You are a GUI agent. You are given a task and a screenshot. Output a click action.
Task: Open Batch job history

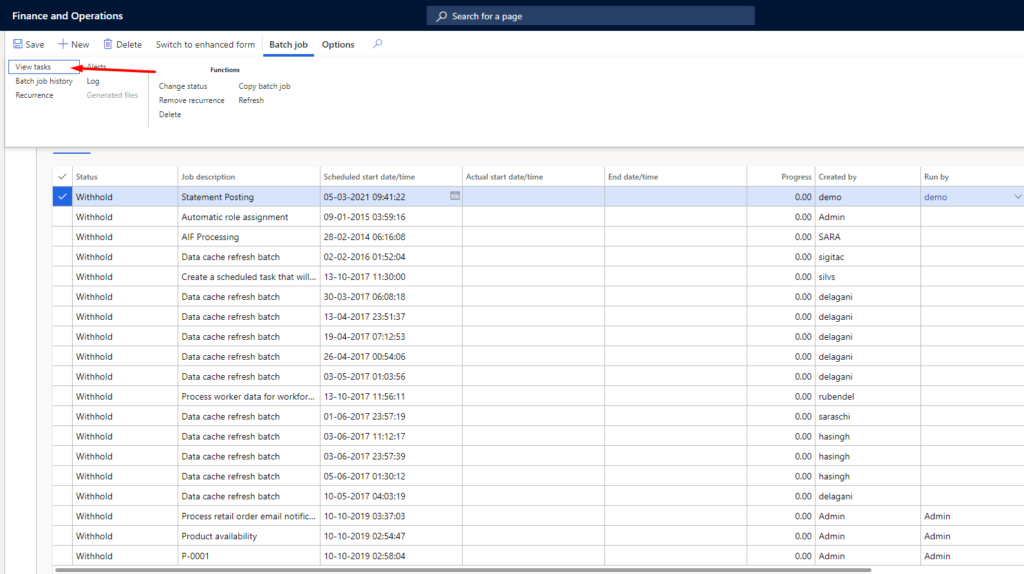point(44,81)
